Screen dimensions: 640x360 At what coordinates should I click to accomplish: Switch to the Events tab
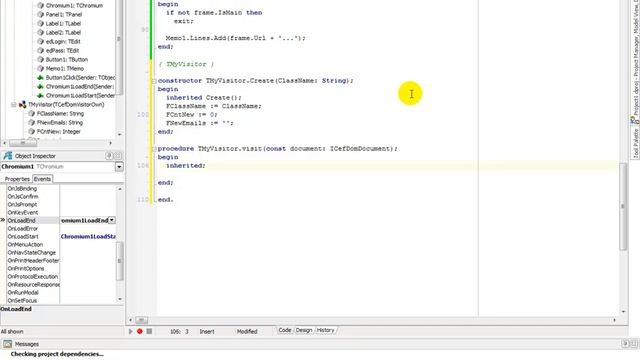(42, 179)
